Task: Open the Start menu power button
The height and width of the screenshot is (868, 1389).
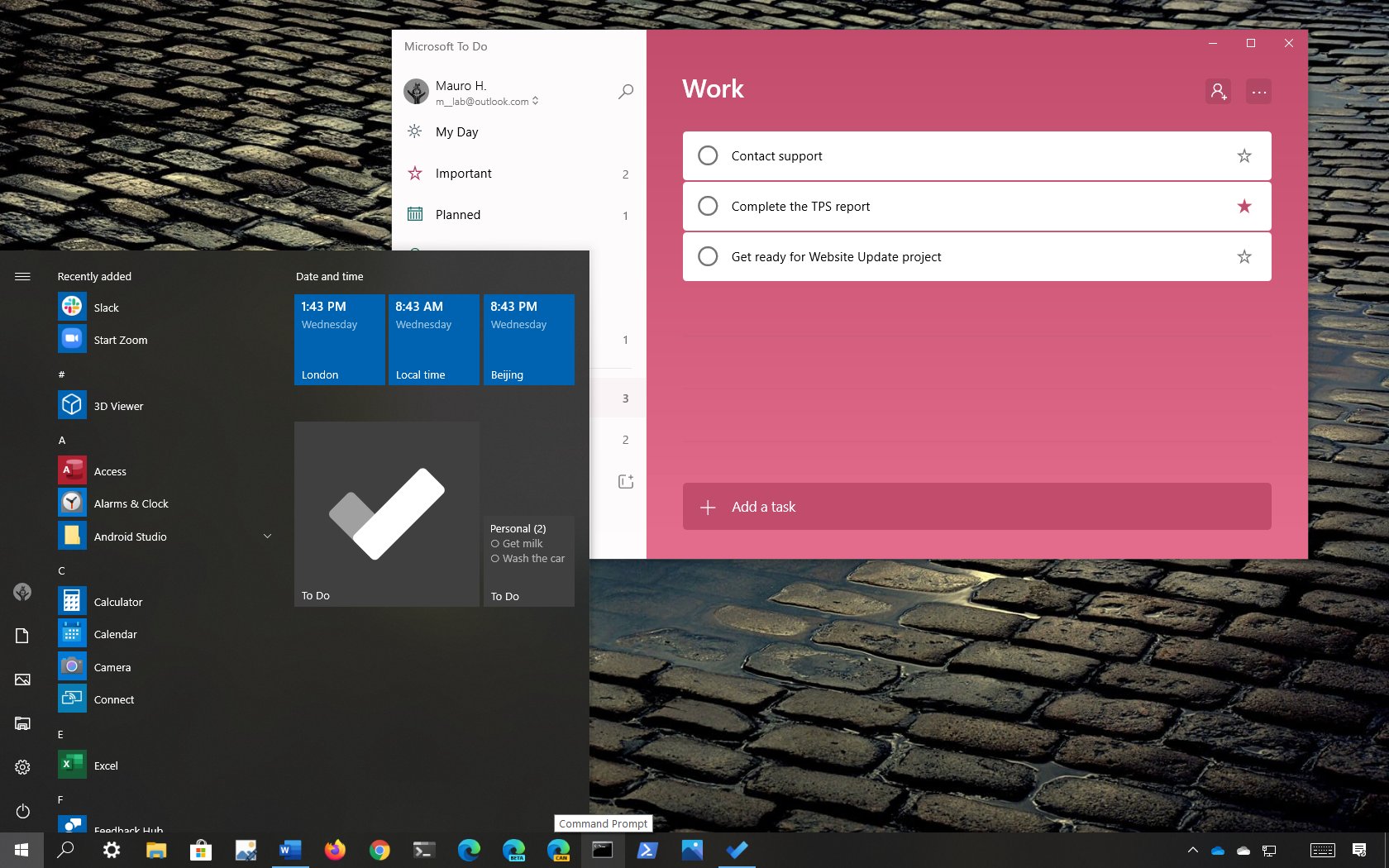Action: 22,811
